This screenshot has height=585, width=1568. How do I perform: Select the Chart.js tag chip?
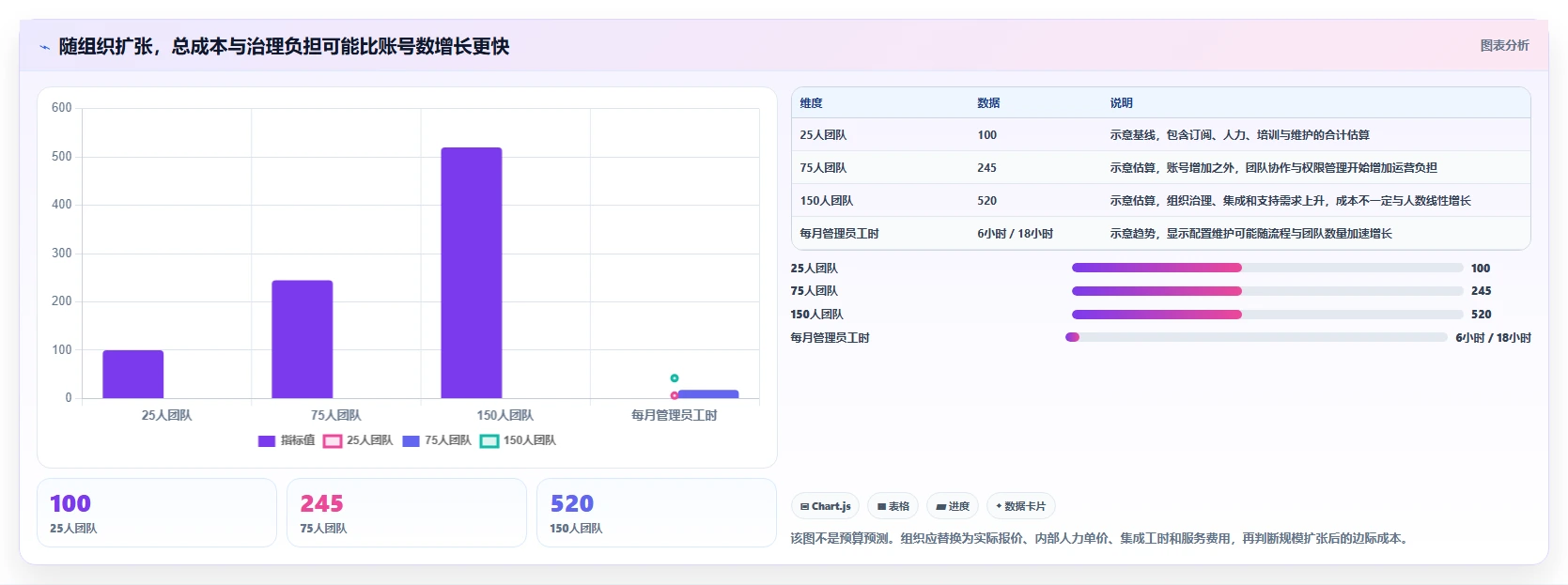click(825, 506)
